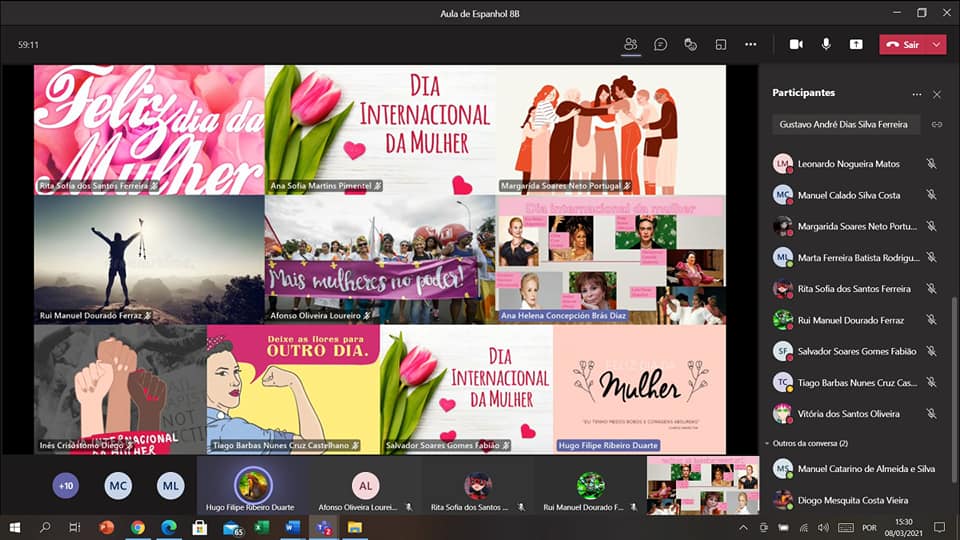The width and height of the screenshot is (960, 540).
Task: Open Participantes panel more options
Action: click(916, 94)
